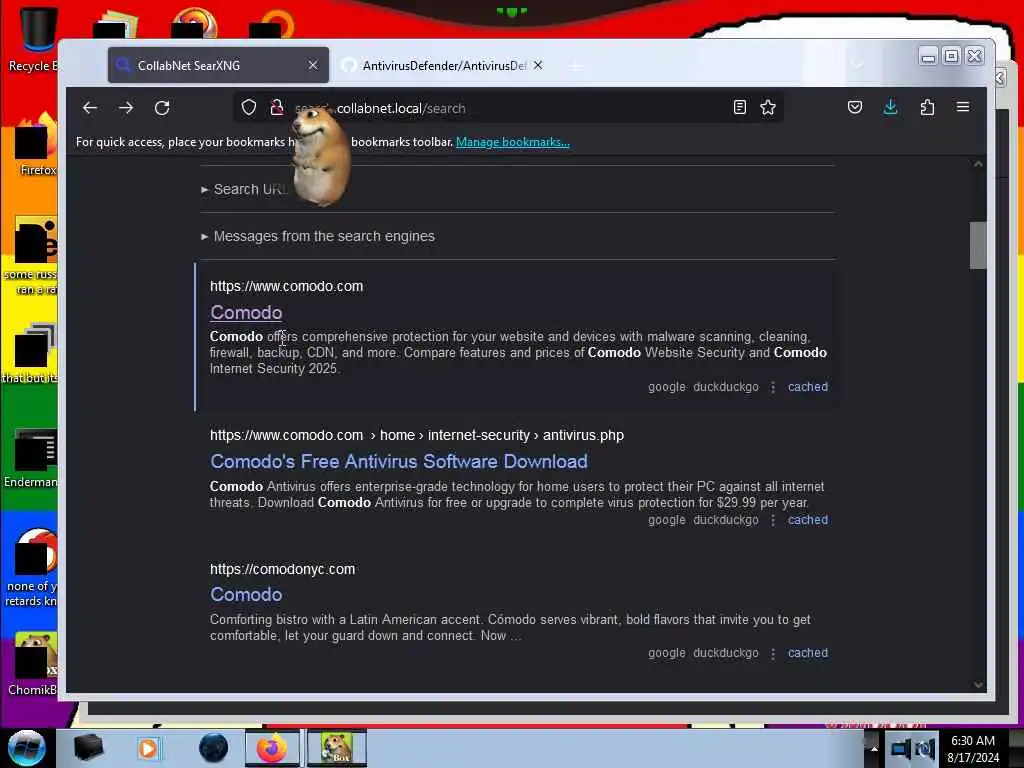Open the dark globe taskbar icon

213,748
